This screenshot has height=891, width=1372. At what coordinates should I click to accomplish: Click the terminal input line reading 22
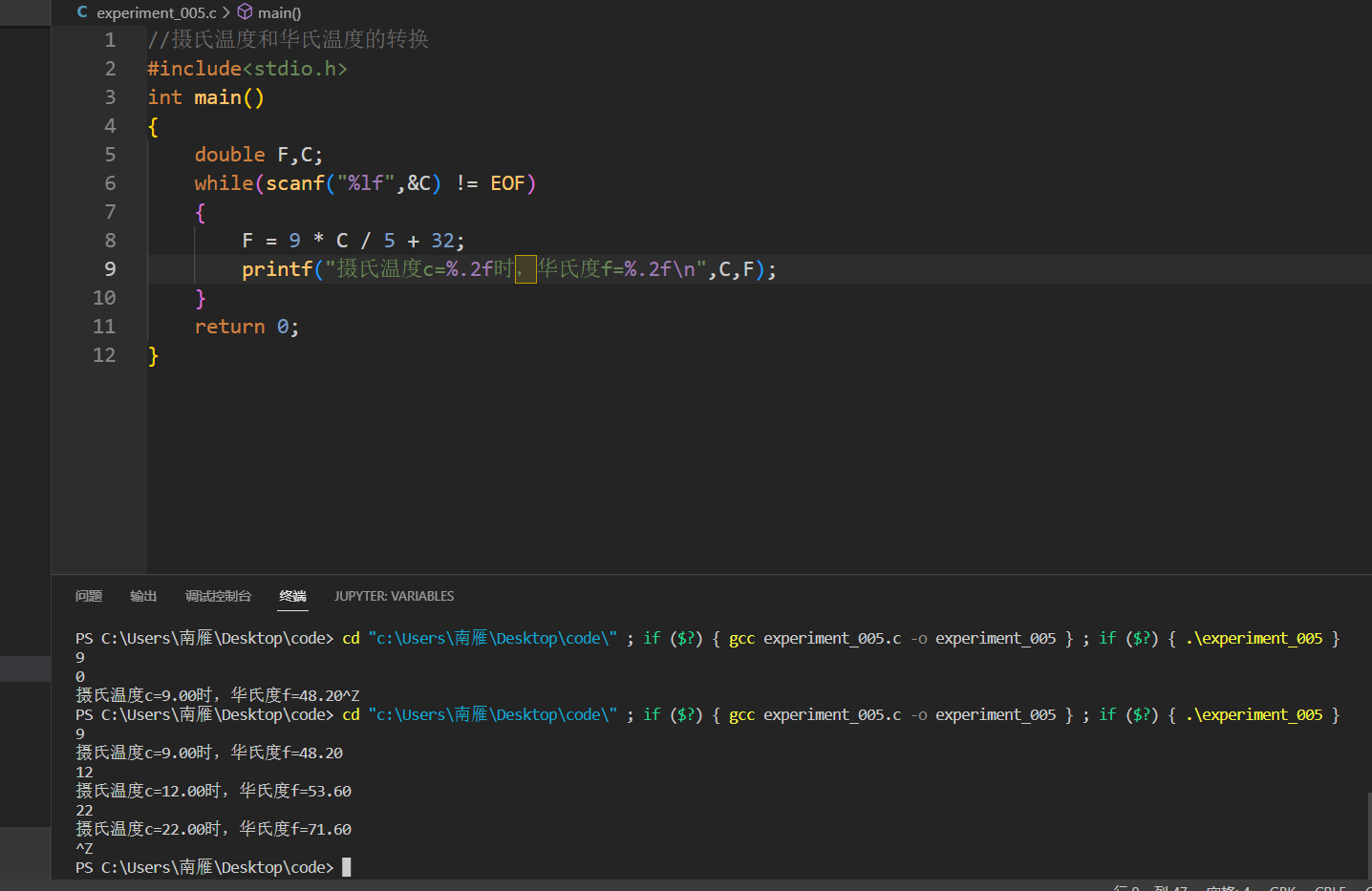(84, 810)
